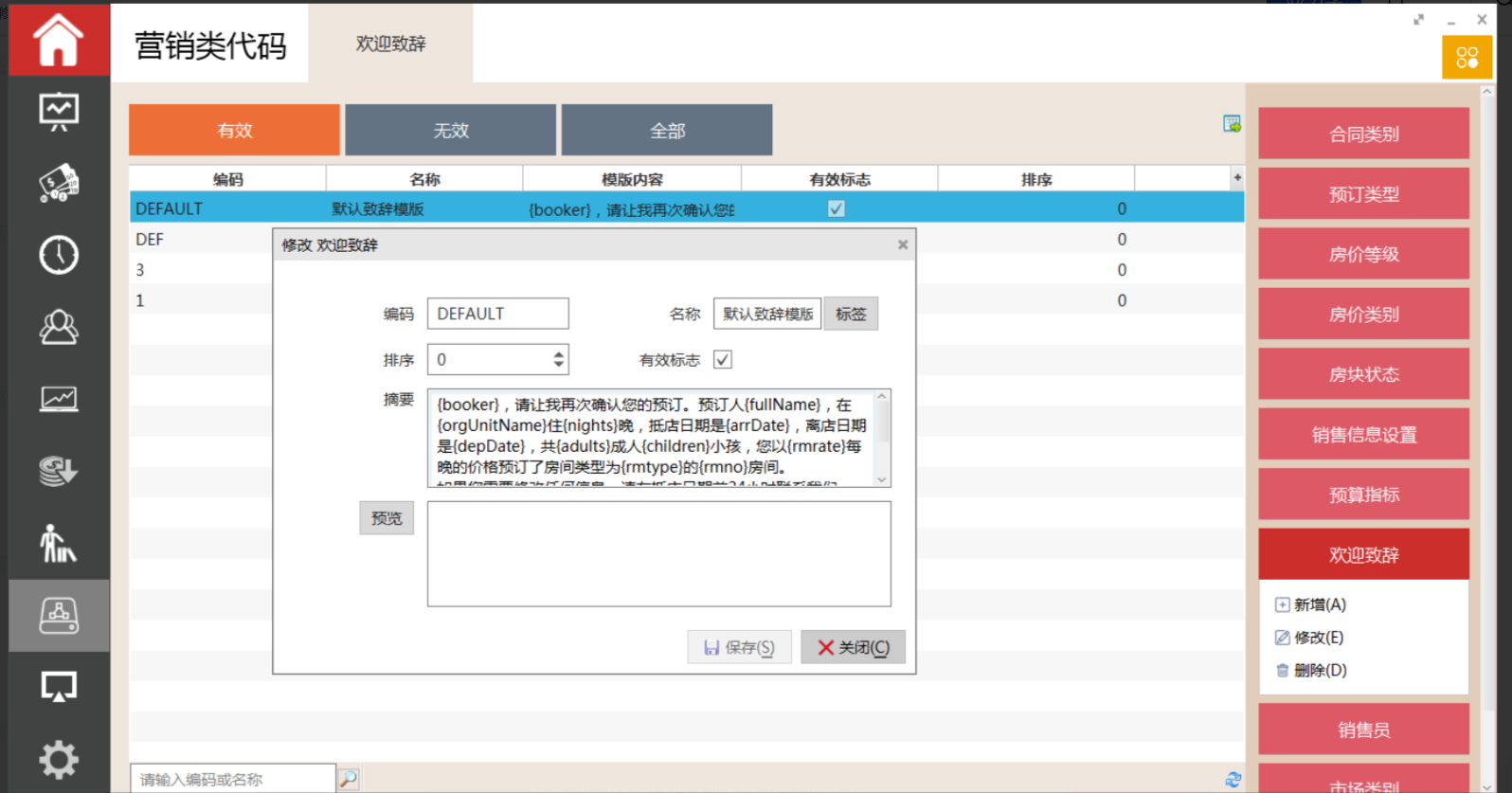This screenshot has height=793, width=1512.
Task: Toggle the checkbox in the DEFAULT table row
Action: click(x=836, y=208)
